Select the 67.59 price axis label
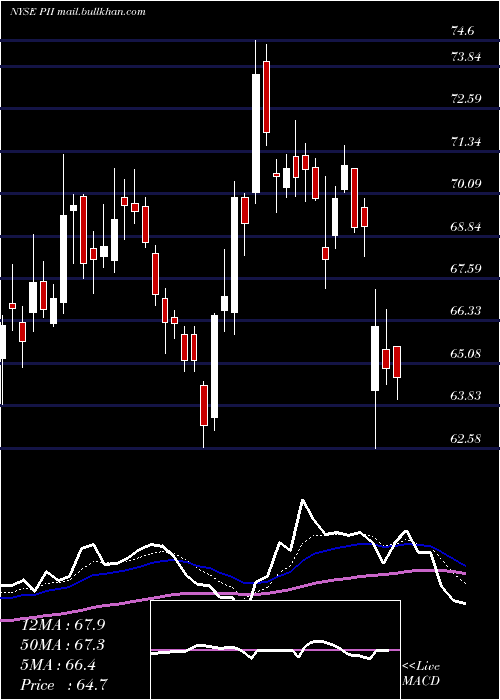 [466, 268]
